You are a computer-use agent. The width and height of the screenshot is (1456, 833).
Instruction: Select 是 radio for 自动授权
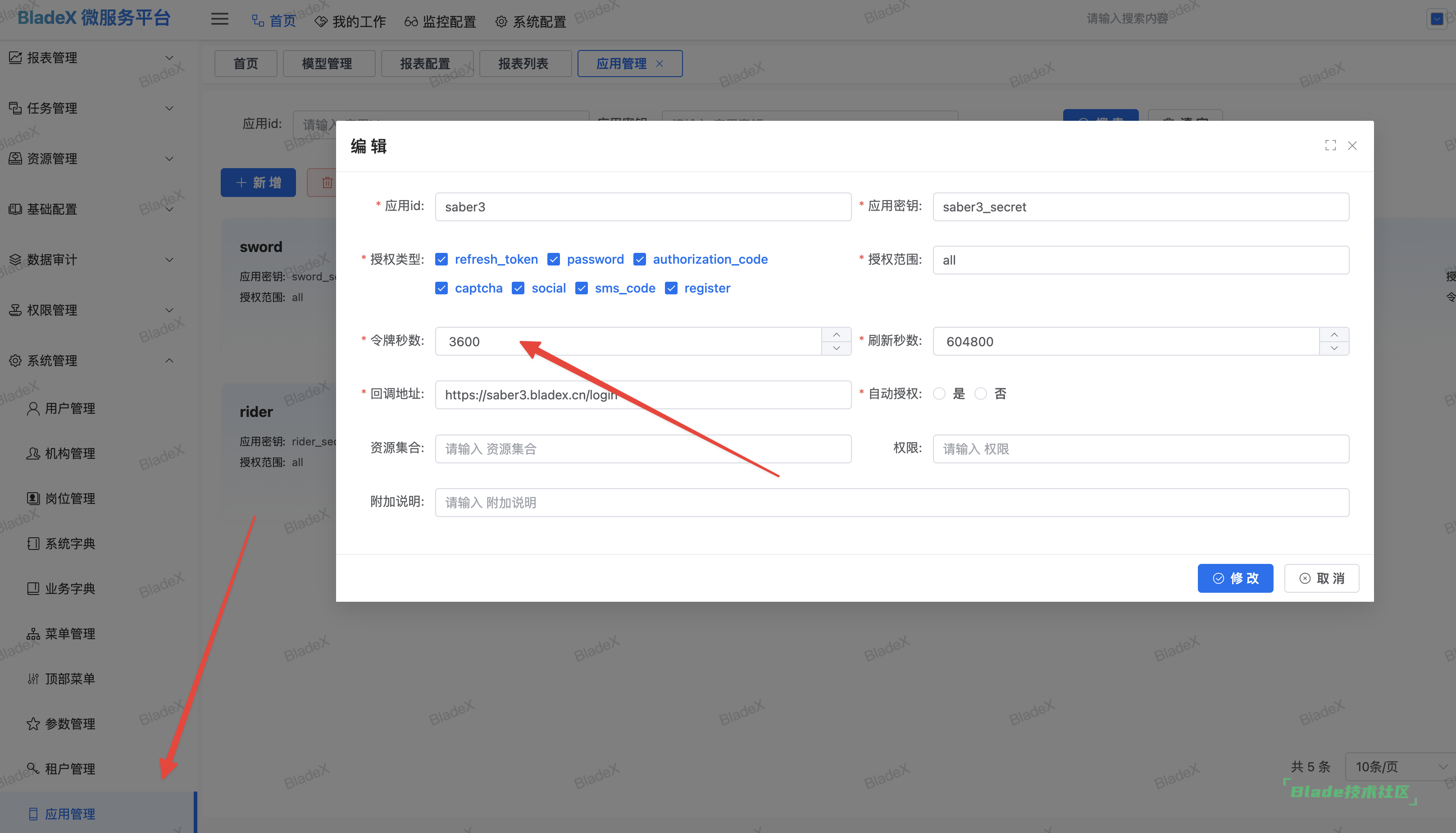[x=939, y=394]
